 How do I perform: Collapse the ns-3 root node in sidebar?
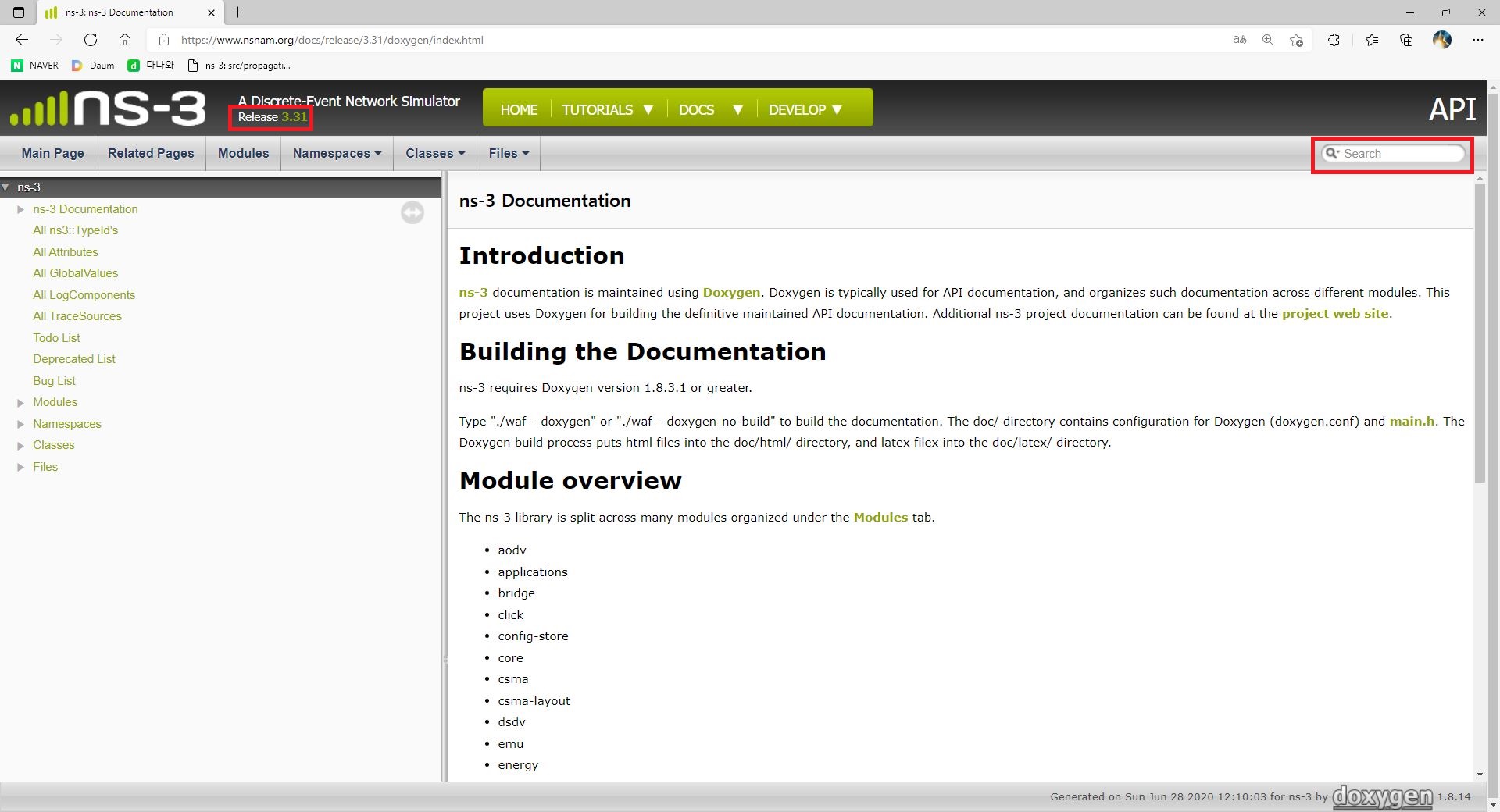click(x=5, y=187)
